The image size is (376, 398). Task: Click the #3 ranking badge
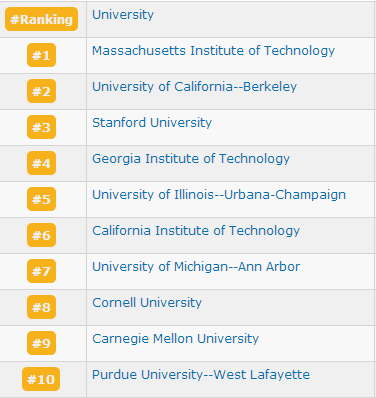click(41, 127)
